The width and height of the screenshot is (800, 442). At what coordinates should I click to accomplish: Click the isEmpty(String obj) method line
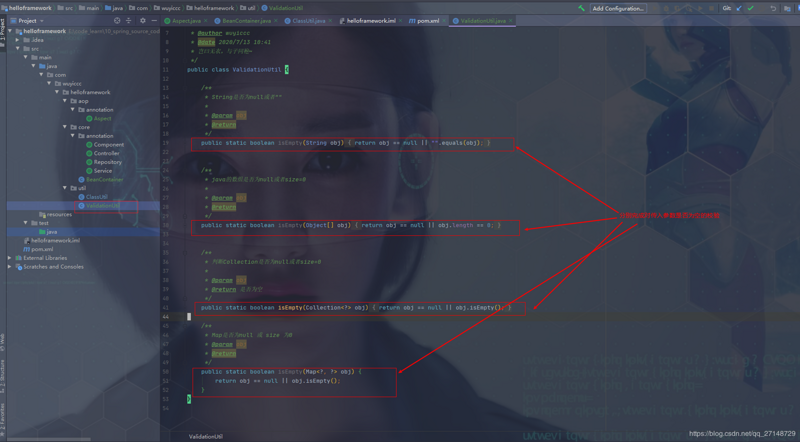point(345,143)
